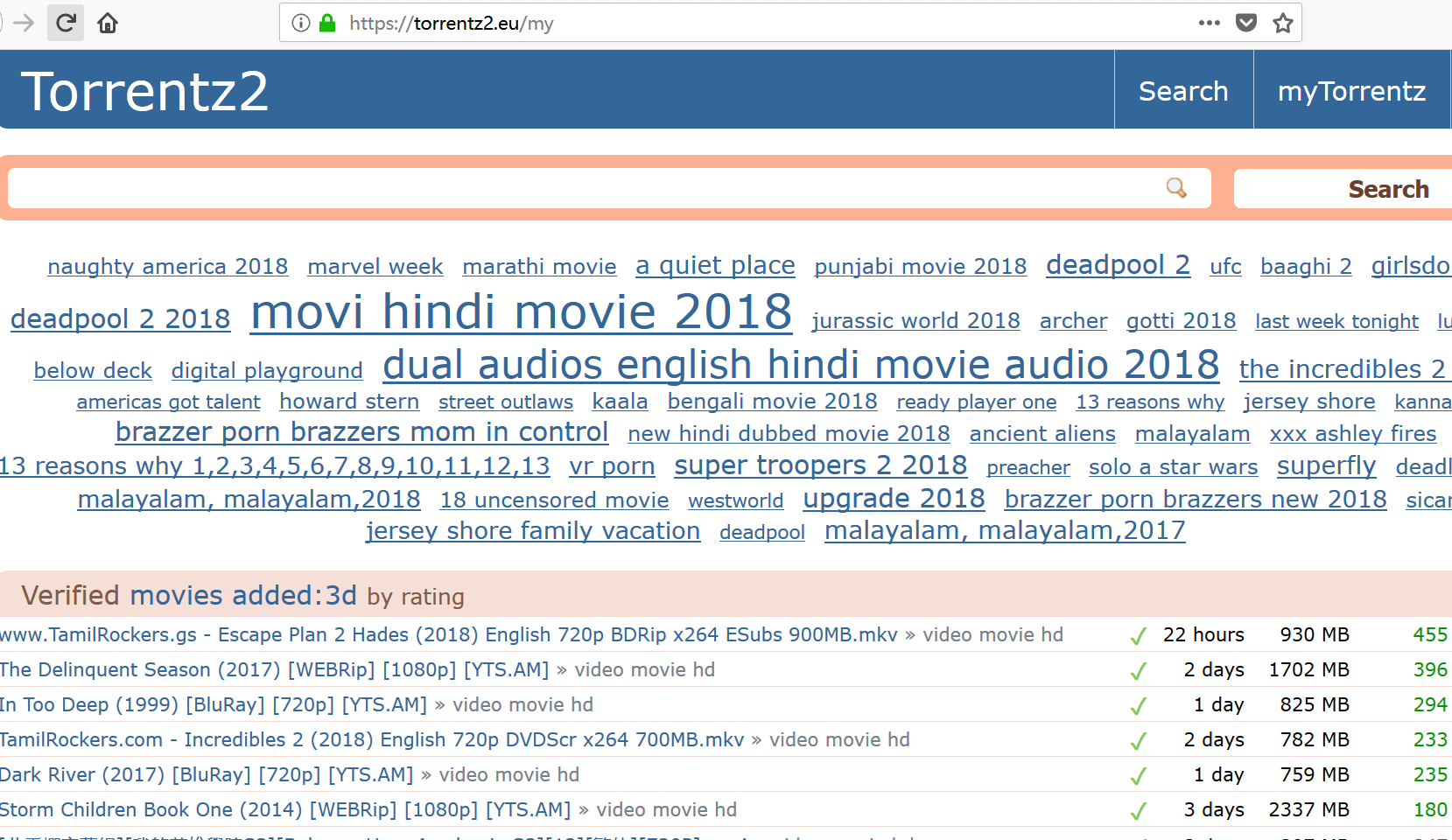Open The Delinquent Season 1080p torrent
1452x840 pixels.
coord(274,669)
